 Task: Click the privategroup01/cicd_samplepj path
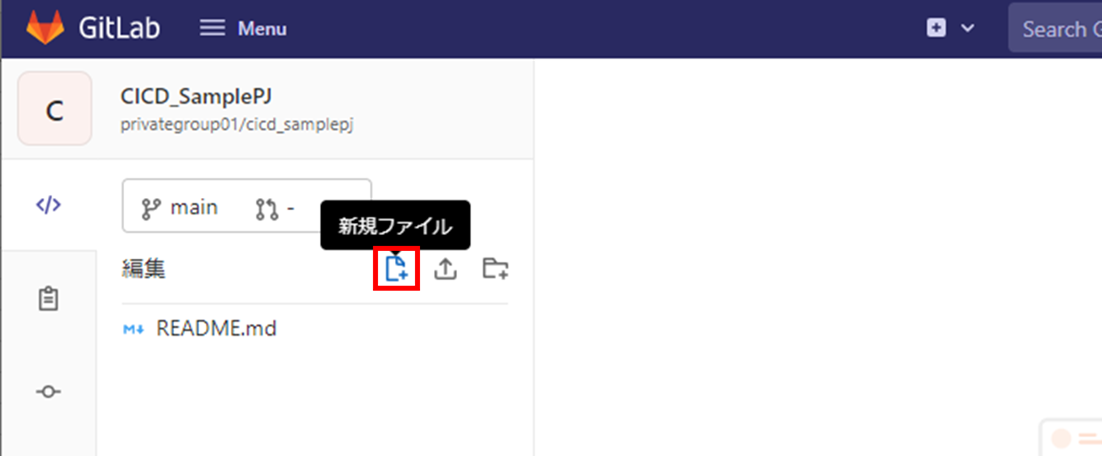[x=237, y=125]
